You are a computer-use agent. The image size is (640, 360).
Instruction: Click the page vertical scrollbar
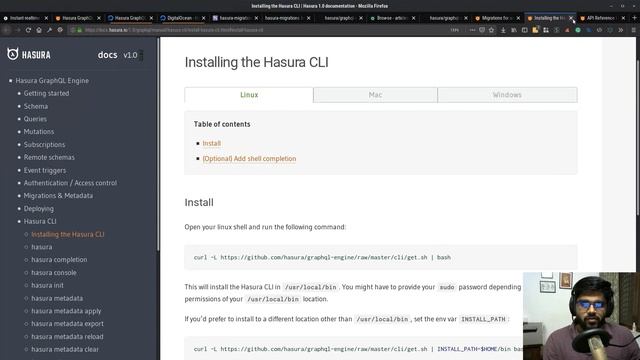tap(638, 137)
